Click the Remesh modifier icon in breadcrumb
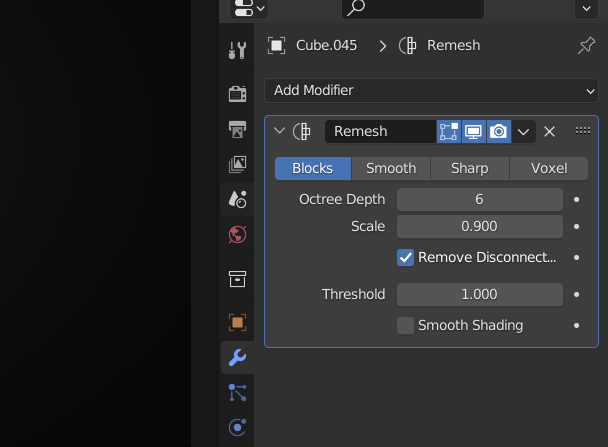The image size is (608, 447). 408,46
